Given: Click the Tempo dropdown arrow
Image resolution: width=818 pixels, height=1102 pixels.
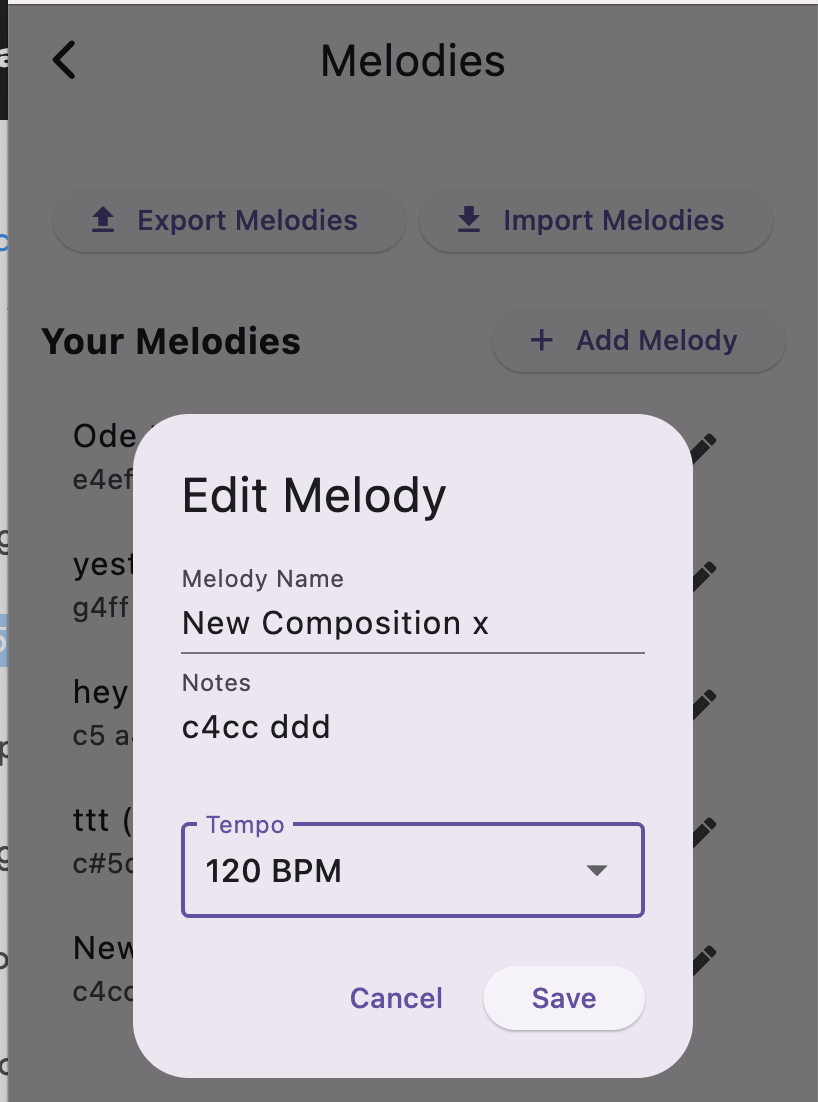Looking at the screenshot, I should 598,870.
